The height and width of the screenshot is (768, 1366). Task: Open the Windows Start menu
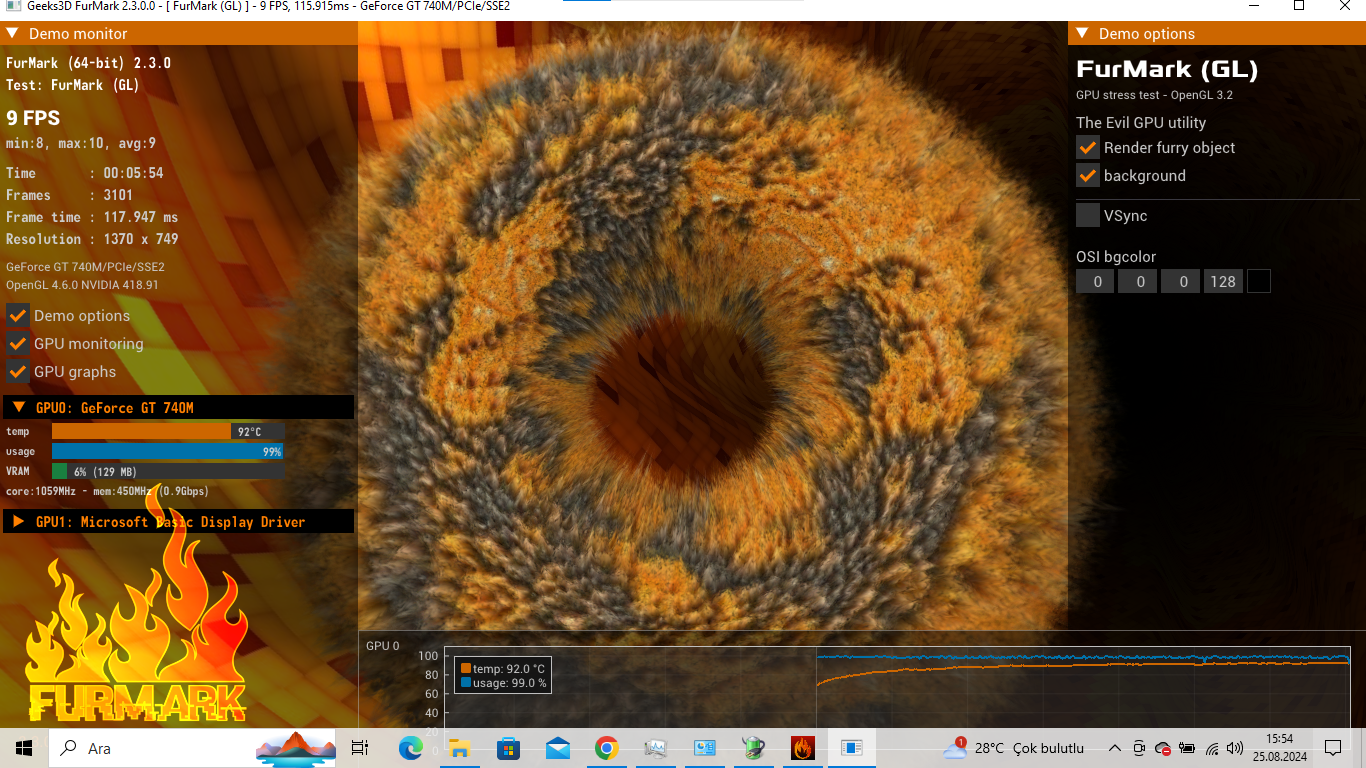tap(23, 748)
